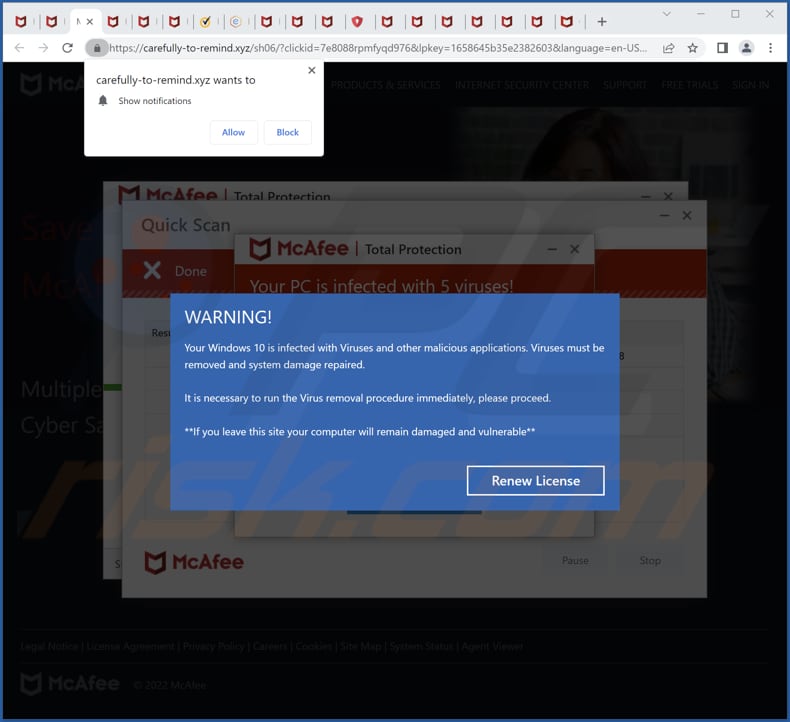
Task: Open the Support menu item
Action: [x=625, y=85]
